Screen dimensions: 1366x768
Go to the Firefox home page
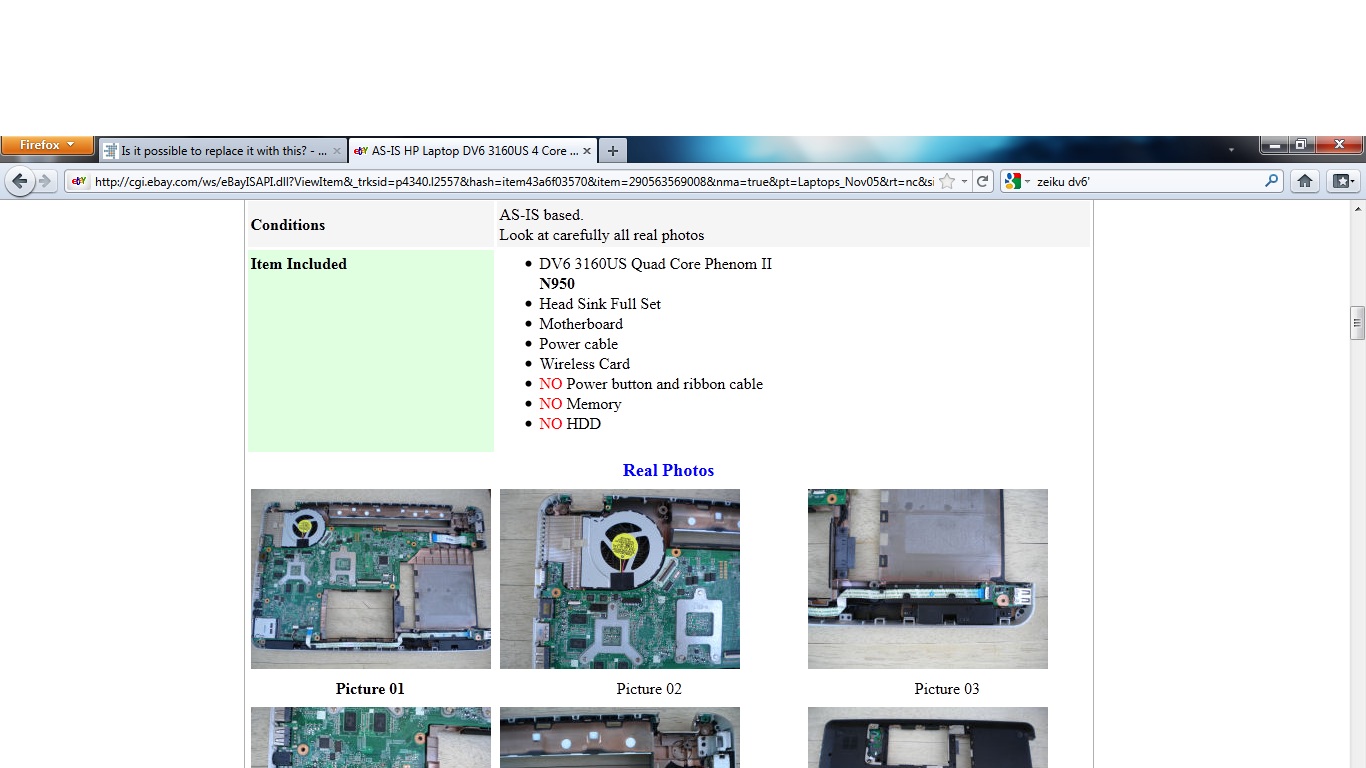[x=1304, y=181]
